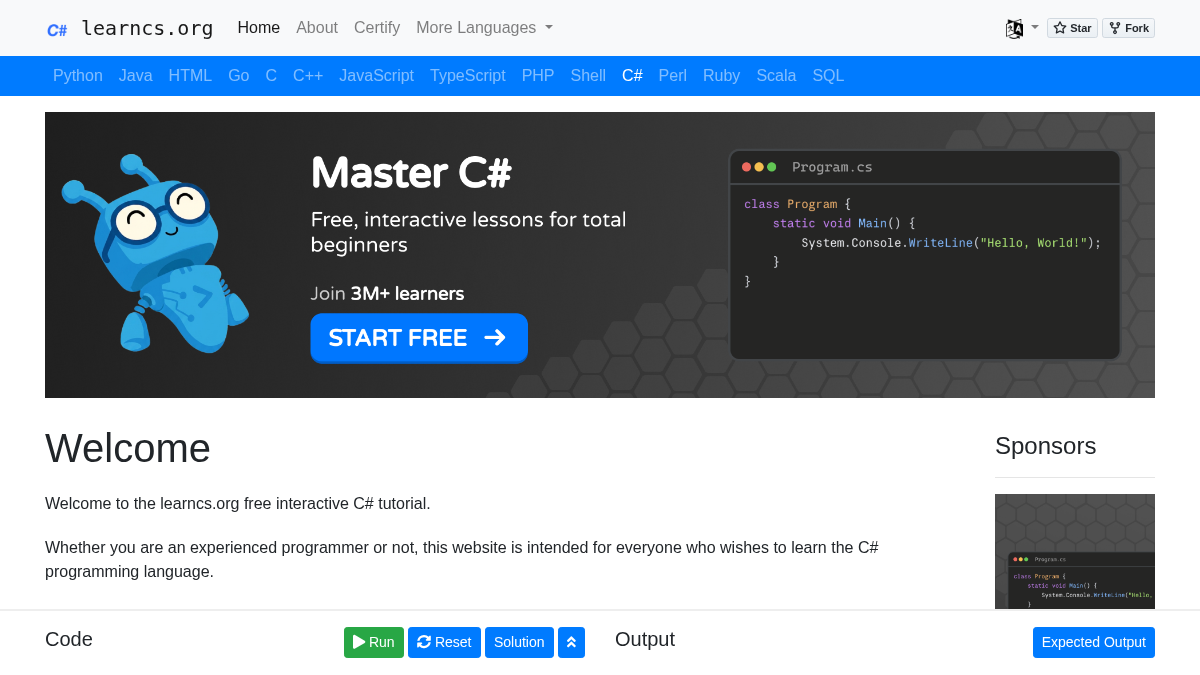The width and height of the screenshot is (1200, 675).
Task: Fork the repository on GitHub
Action: [x=1128, y=28]
